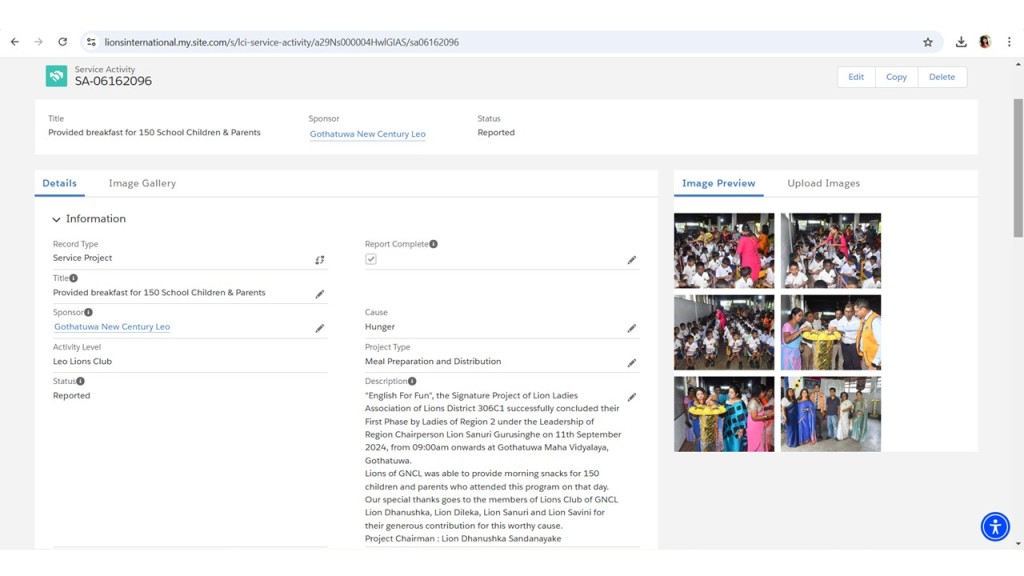Screen dimensions: 1024x576
Task: Open the browser three-dot menu
Action: (x=1009, y=42)
